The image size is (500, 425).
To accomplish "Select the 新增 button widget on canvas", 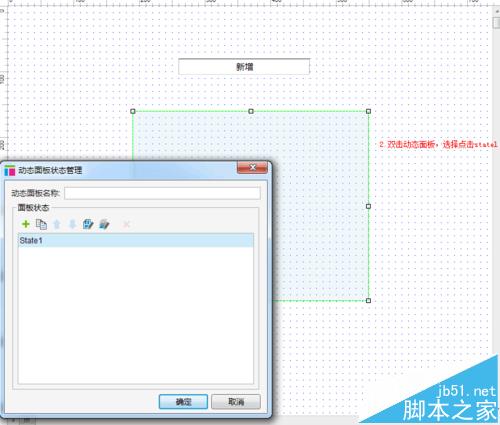I will click(244, 67).
